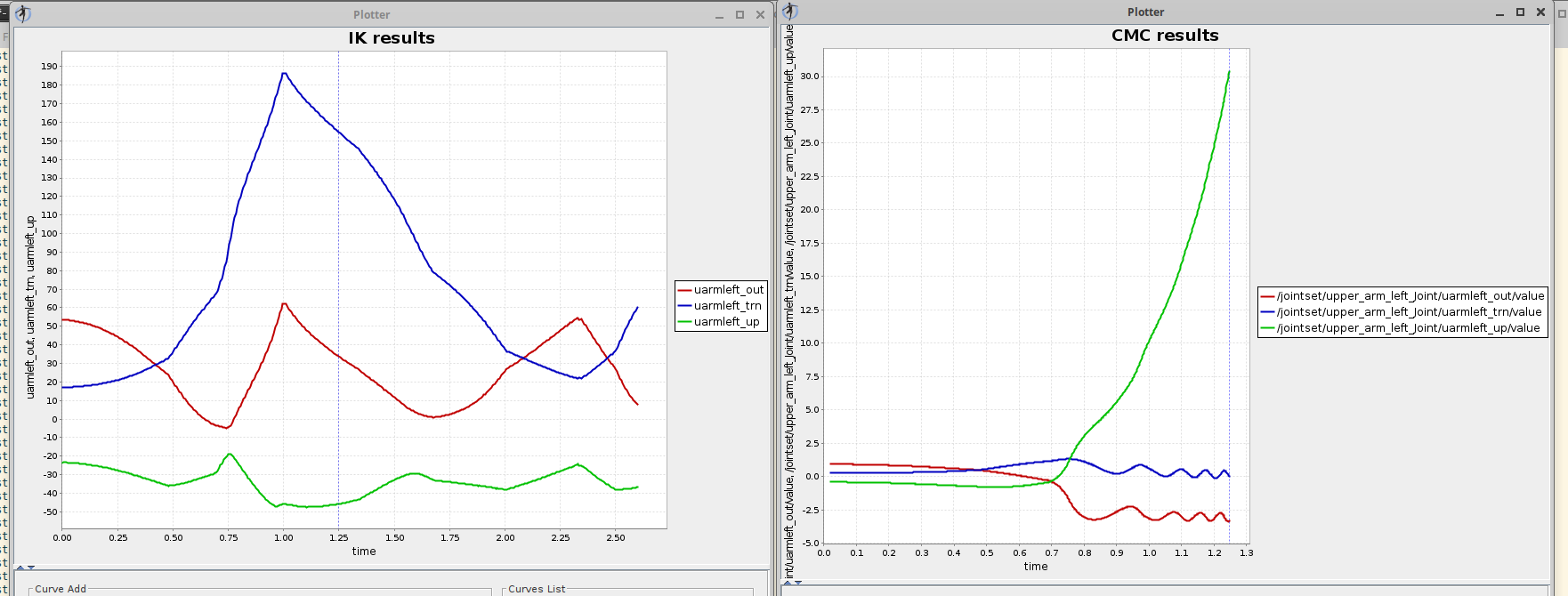This screenshot has height=596, width=1568.
Task: Click the IK results chart title
Action: point(392,38)
